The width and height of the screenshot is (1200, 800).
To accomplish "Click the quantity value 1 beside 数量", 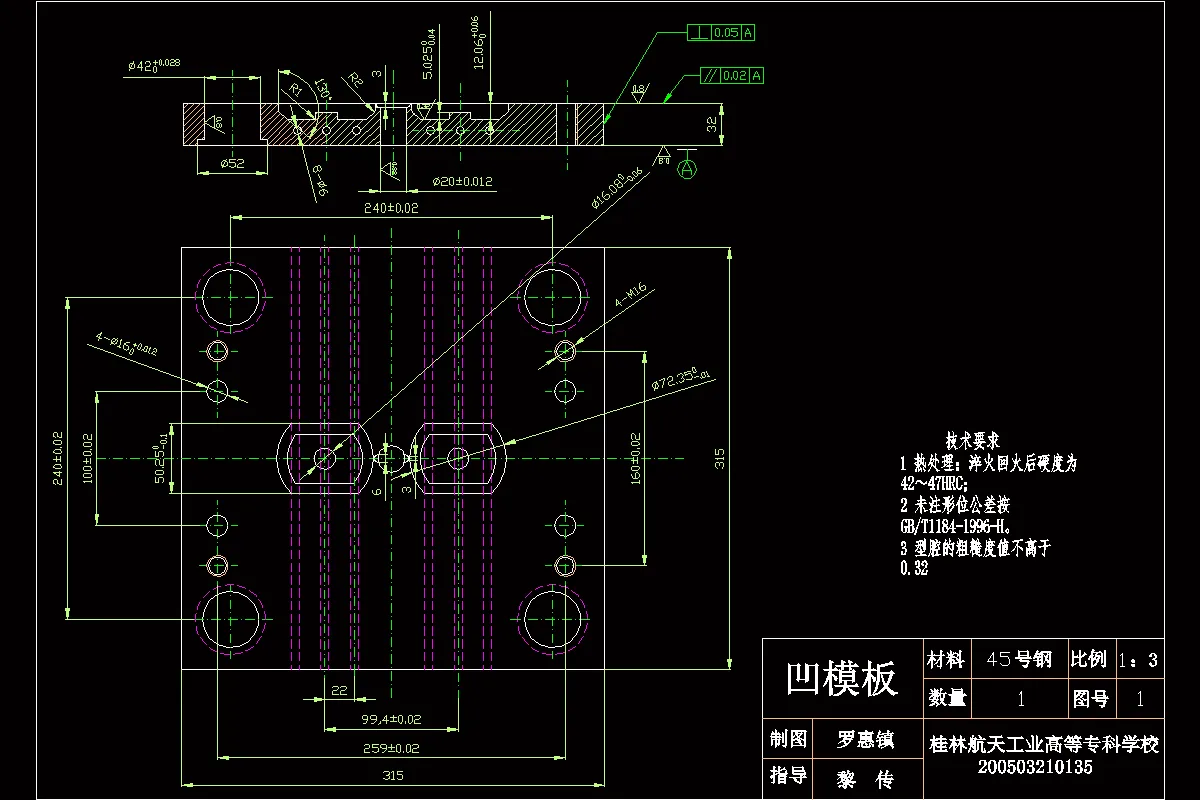I will pos(1020,698).
